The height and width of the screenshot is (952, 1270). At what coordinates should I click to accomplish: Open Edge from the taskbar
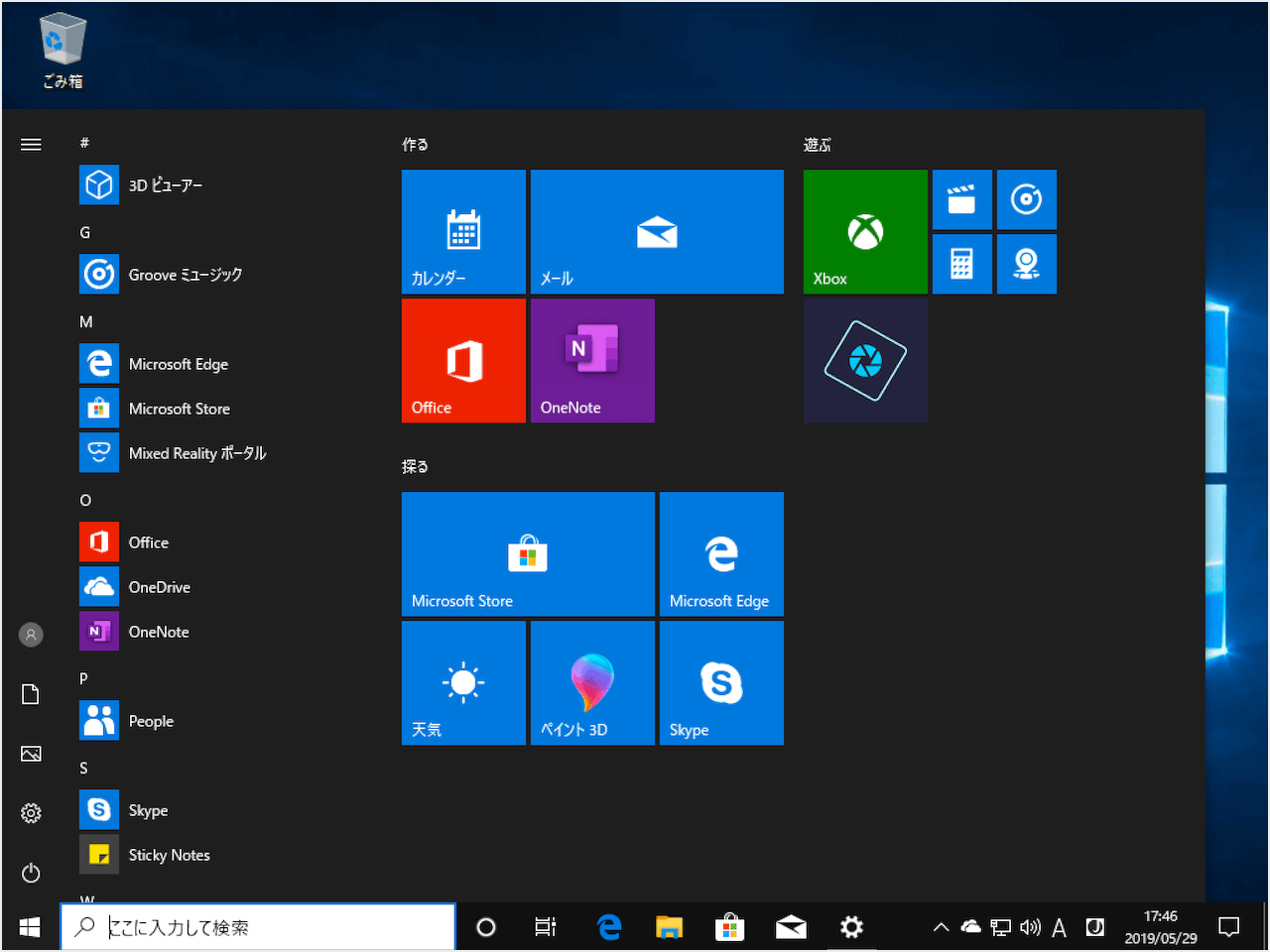tap(609, 927)
